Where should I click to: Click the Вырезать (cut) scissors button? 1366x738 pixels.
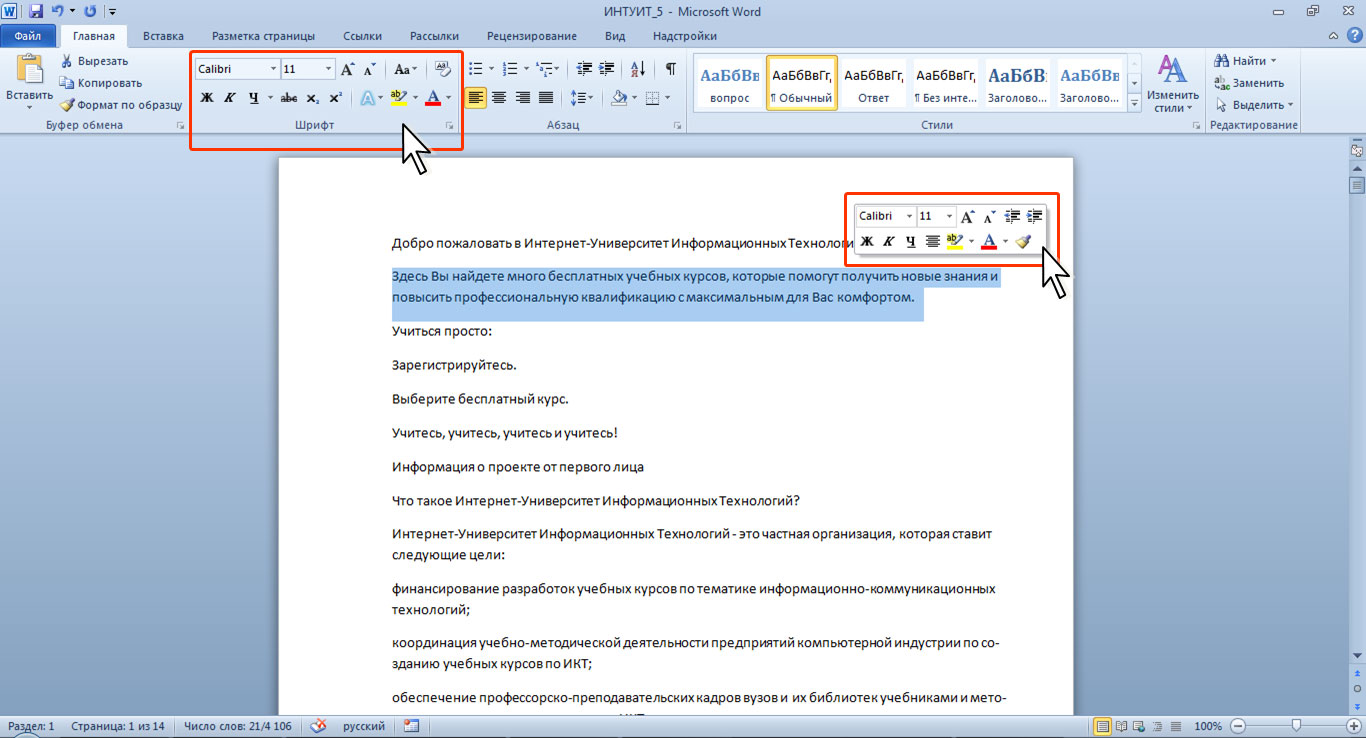point(93,61)
